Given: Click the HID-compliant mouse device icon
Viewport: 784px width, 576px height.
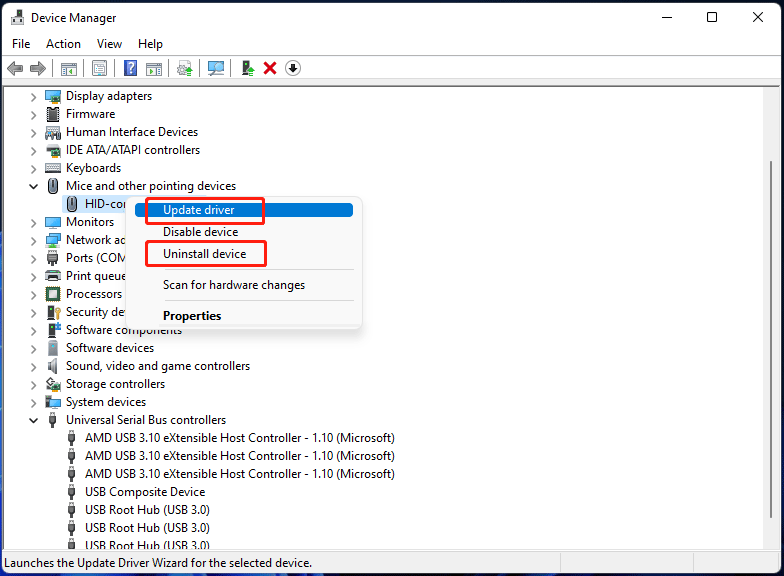Looking at the screenshot, I should 72,204.
